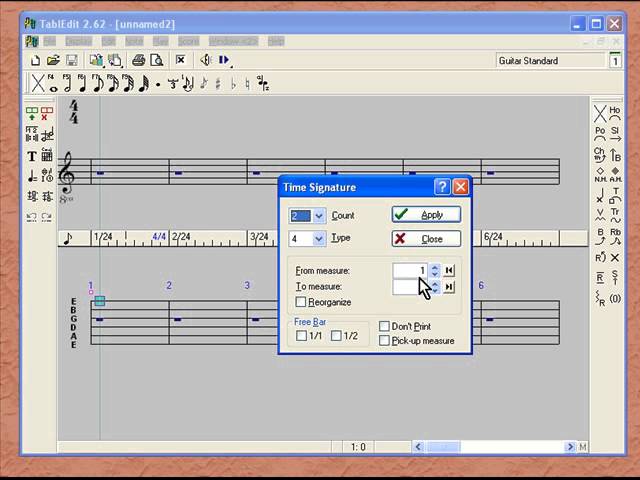Open the Help menu
The width and height of the screenshot is (640, 480).
(x=276, y=41)
